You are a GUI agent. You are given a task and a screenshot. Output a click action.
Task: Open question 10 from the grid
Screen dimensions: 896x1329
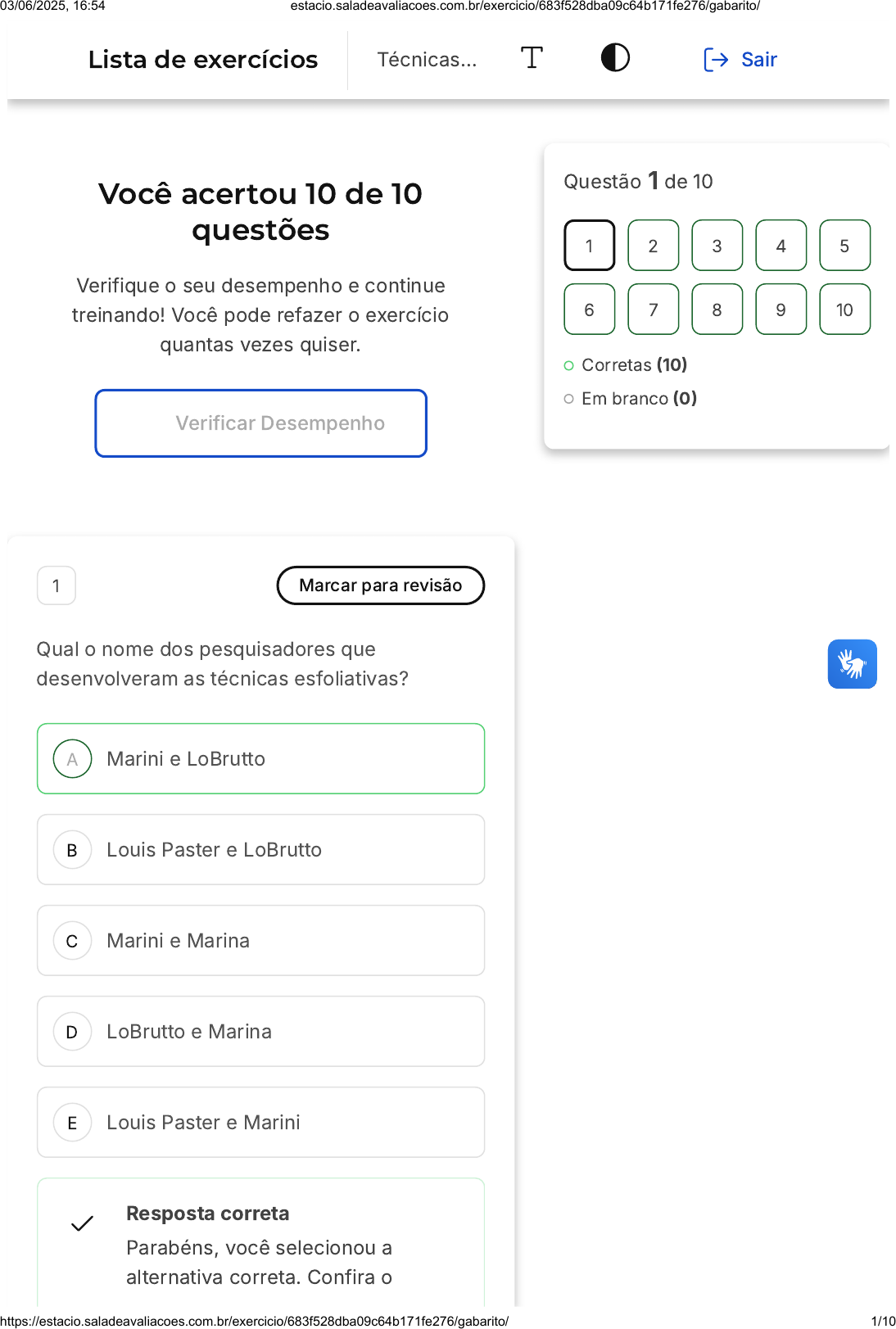point(844,310)
